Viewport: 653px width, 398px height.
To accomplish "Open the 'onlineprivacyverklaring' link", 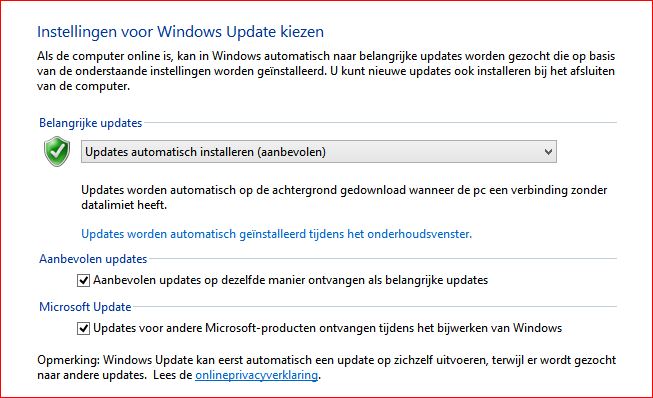I will [257, 375].
